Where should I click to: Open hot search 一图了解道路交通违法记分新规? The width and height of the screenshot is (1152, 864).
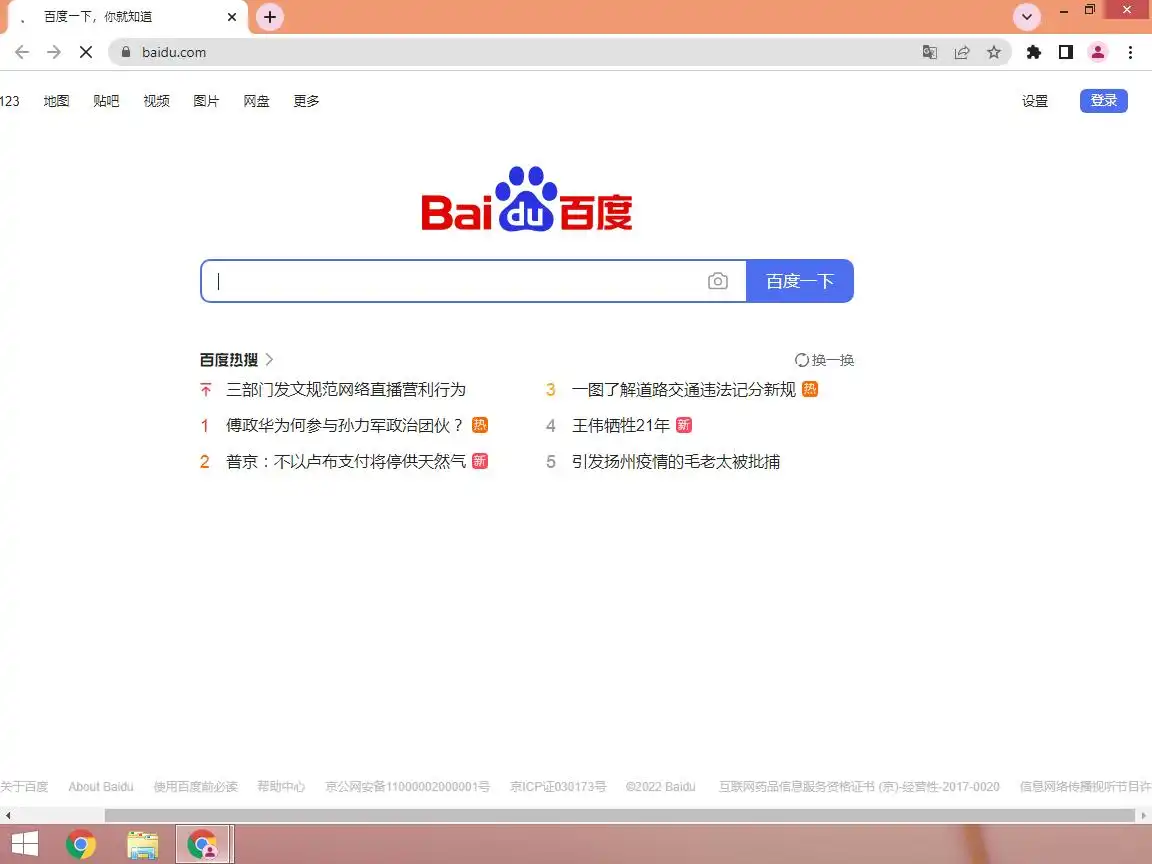pos(684,390)
